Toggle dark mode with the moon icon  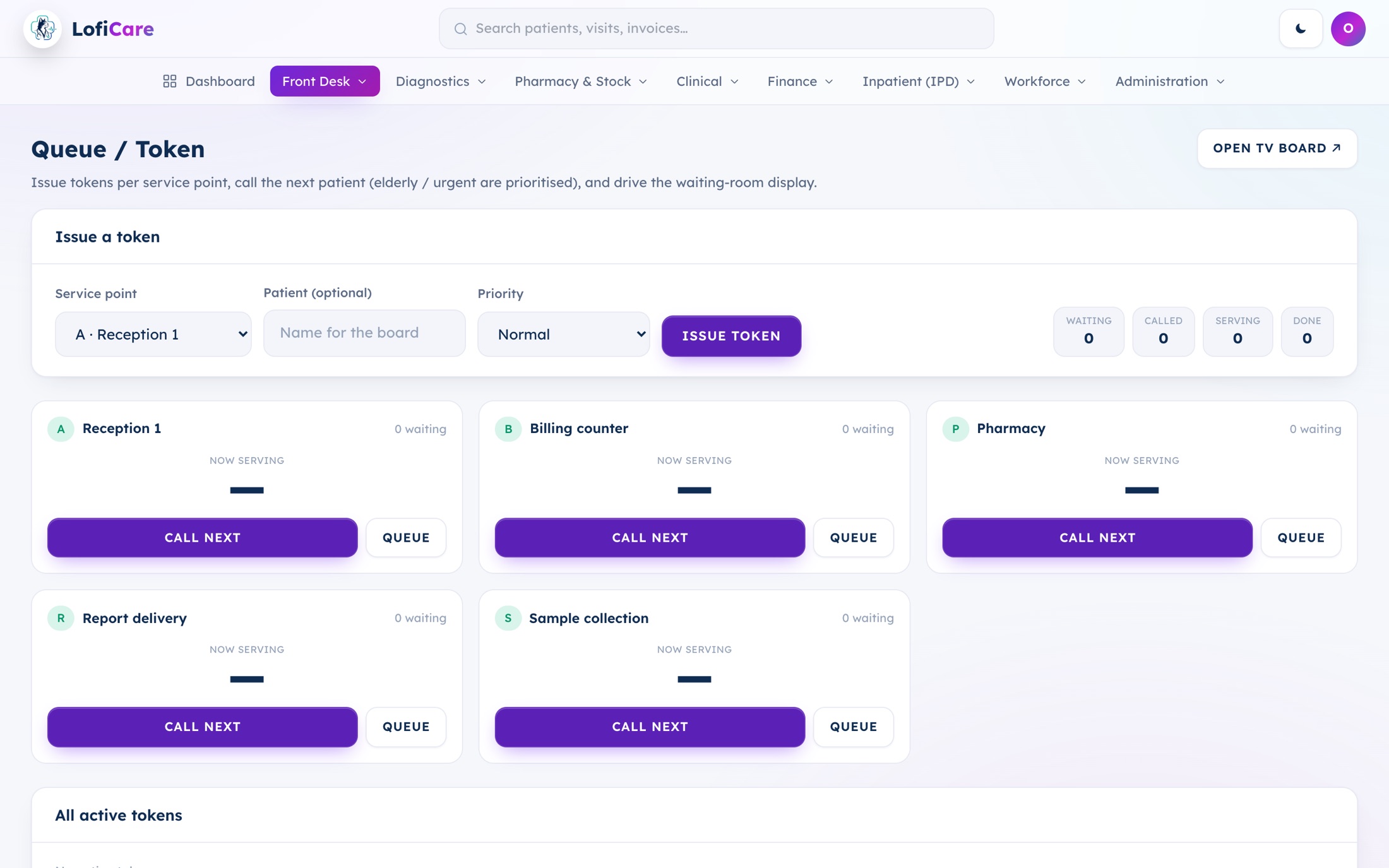point(1301,28)
